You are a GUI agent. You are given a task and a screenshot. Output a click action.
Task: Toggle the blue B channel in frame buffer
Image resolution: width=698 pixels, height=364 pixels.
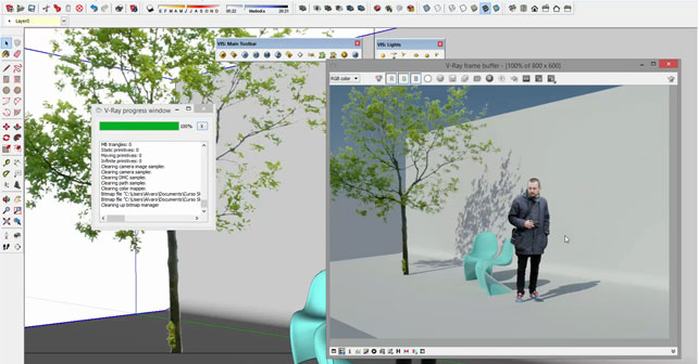tap(415, 78)
